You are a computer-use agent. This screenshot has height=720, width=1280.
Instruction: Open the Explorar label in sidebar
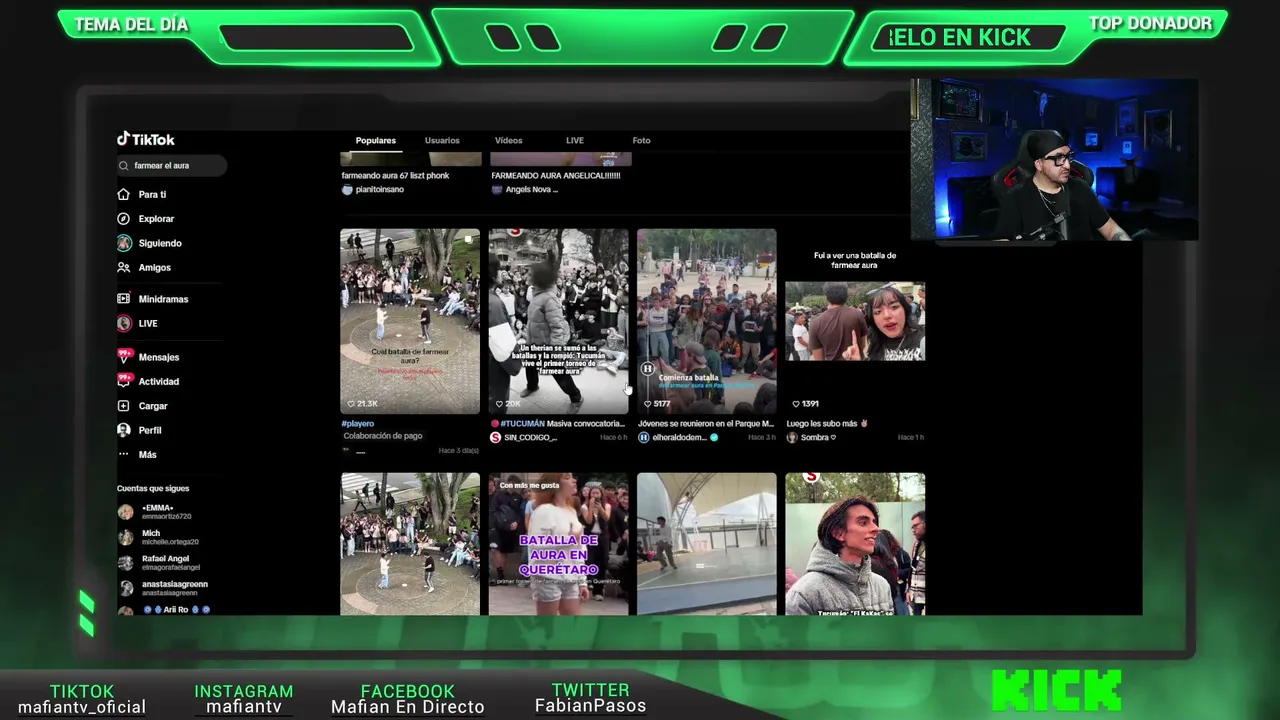[157, 219]
